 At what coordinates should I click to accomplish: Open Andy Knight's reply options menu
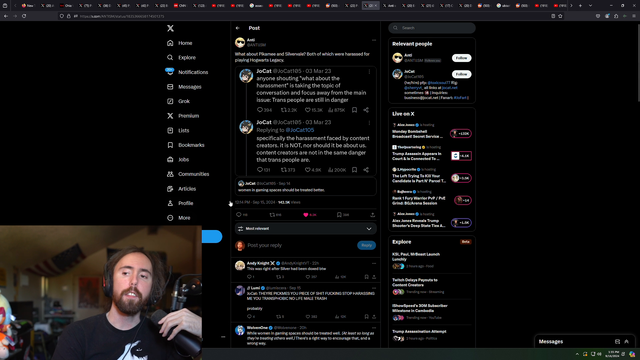click(373, 263)
